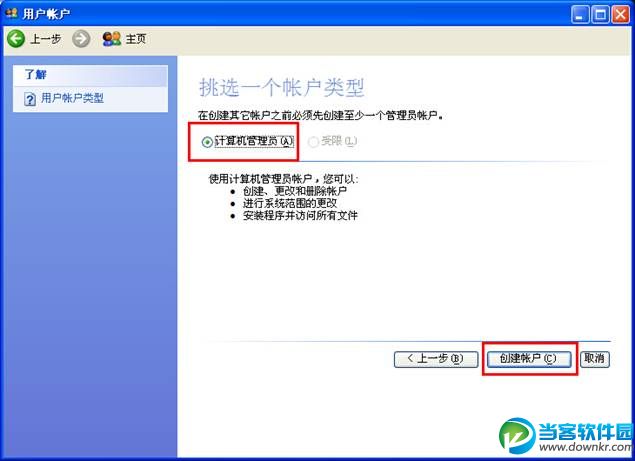Open the 用户帐户类型 help link
The width and height of the screenshot is (635, 461).
pos(72,98)
